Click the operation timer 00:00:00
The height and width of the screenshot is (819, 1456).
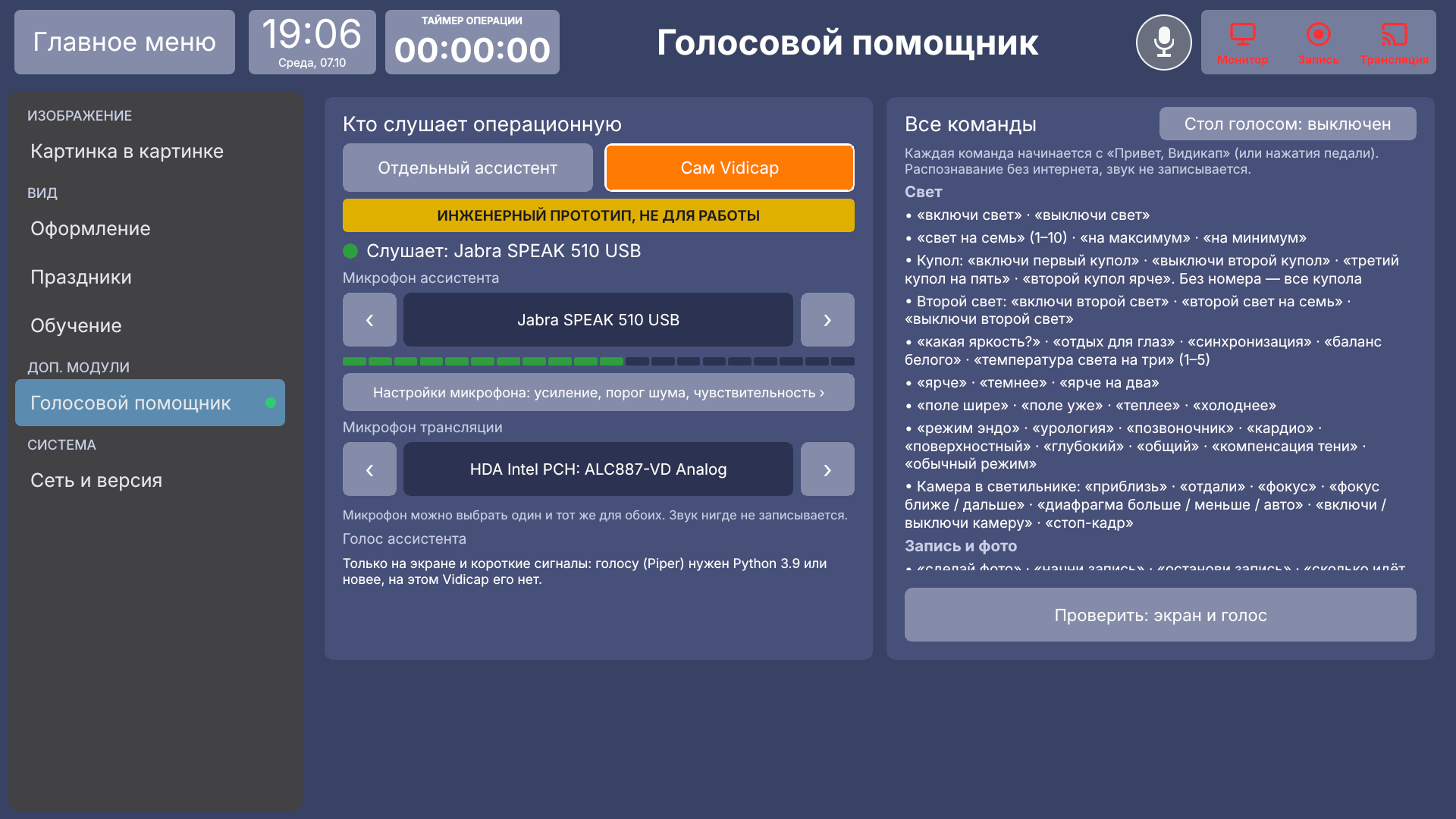(472, 42)
